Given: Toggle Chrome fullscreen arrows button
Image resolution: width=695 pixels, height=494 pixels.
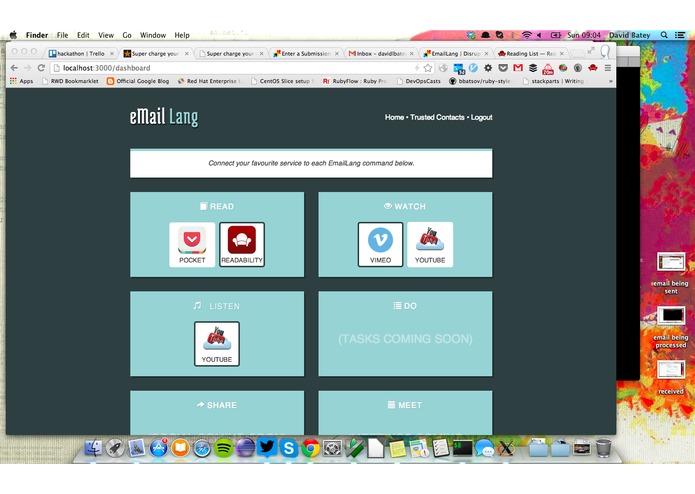Looking at the screenshot, I should pyautogui.click(x=591, y=51).
